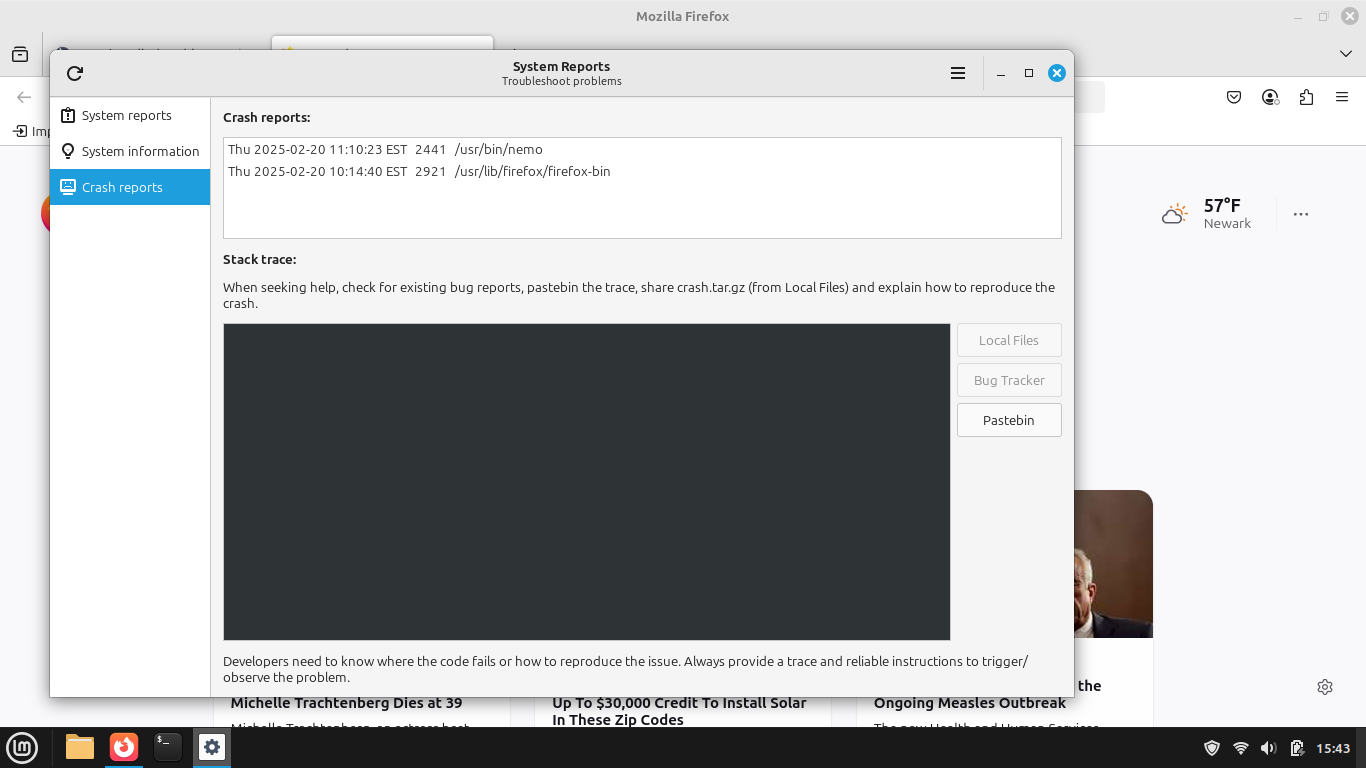1366x768 pixels.
Task: Open the Firefox extensions puzzle icon
Action: 1306,97
